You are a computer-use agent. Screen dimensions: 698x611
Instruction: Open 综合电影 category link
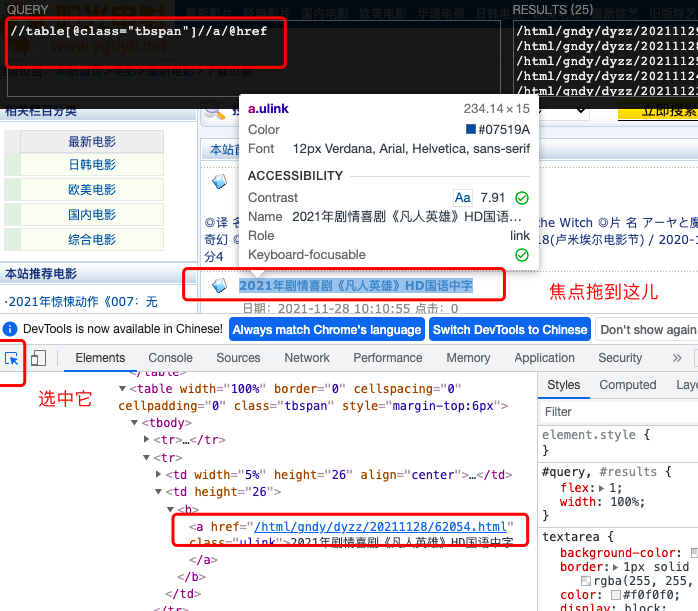click(x=92, y=239)
